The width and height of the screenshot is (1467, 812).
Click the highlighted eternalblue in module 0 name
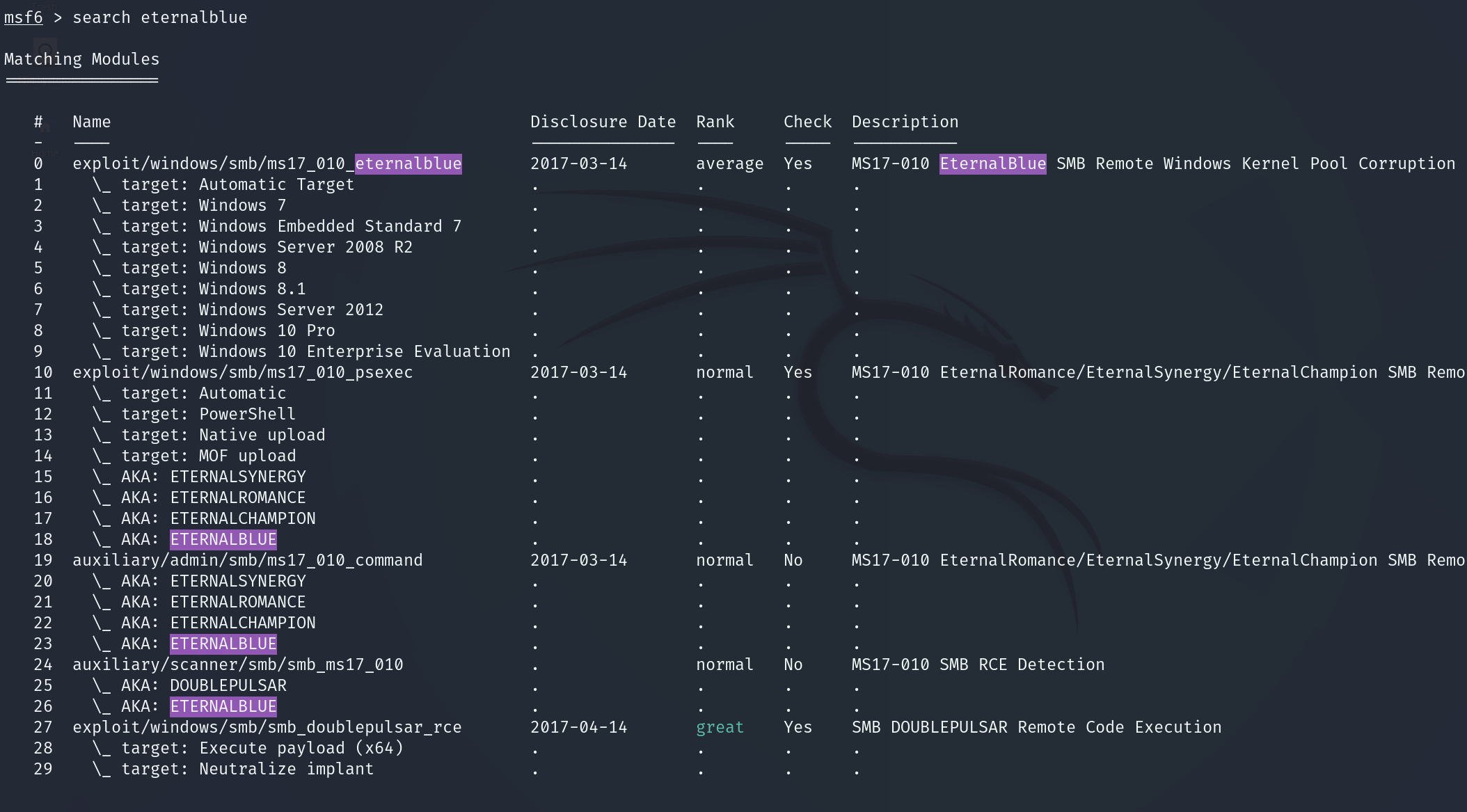coord(408,164)
